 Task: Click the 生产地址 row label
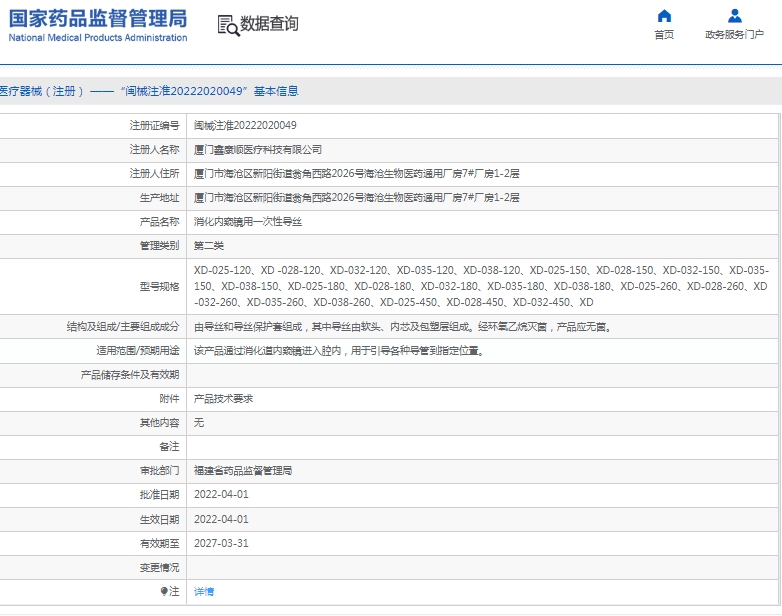tap(160, 198)
